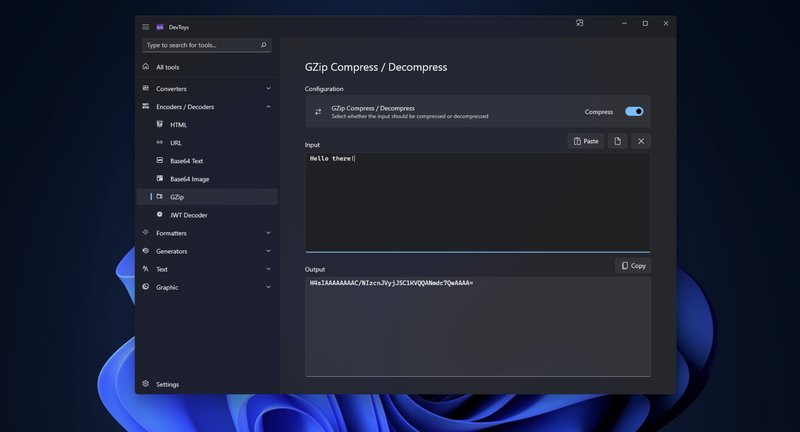This screenshot has height=432, width=800.
Task: Clear the input with X icon
Action: 641,141
